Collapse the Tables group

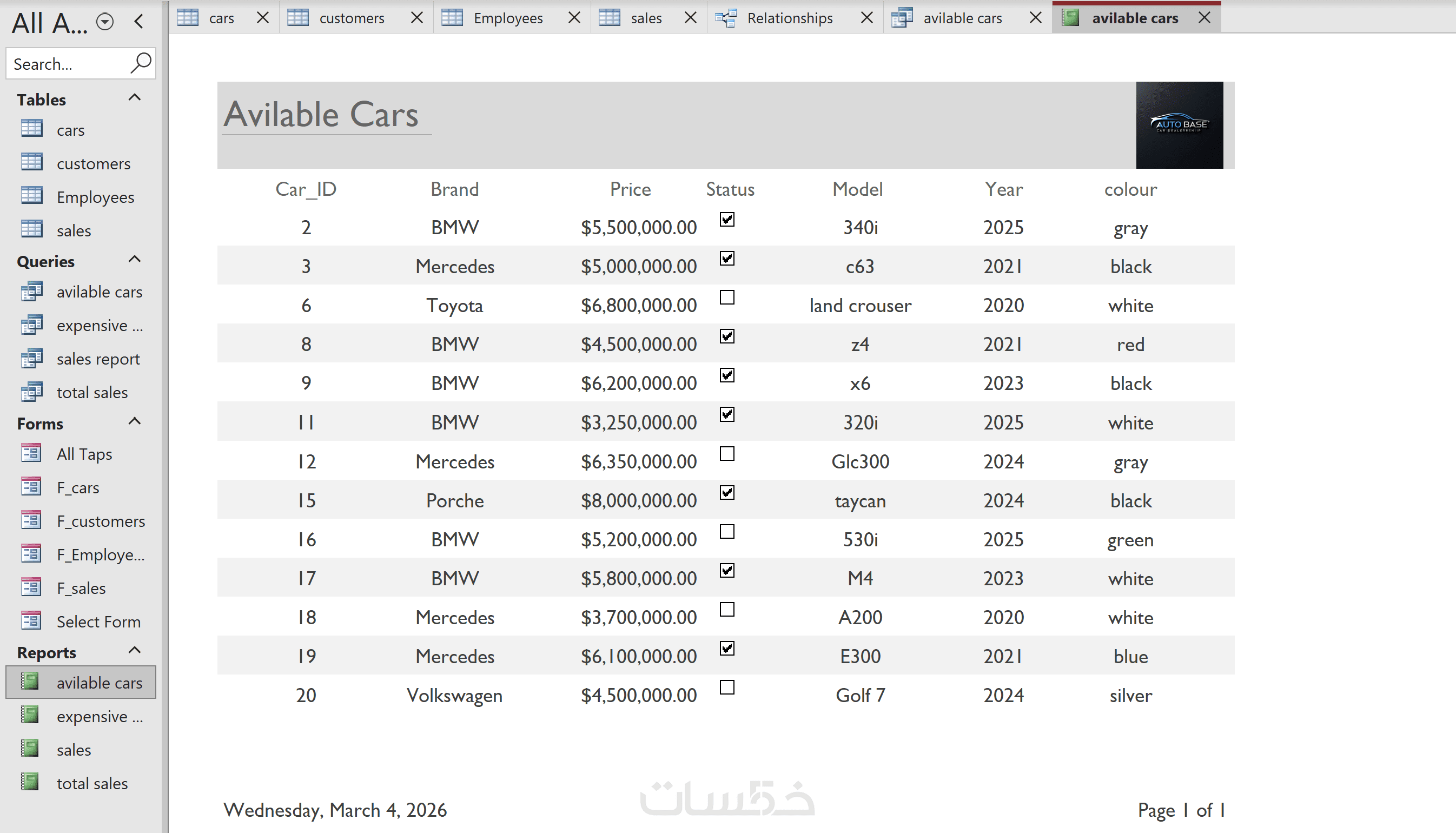pyautogui.click(x=134, y=98)
